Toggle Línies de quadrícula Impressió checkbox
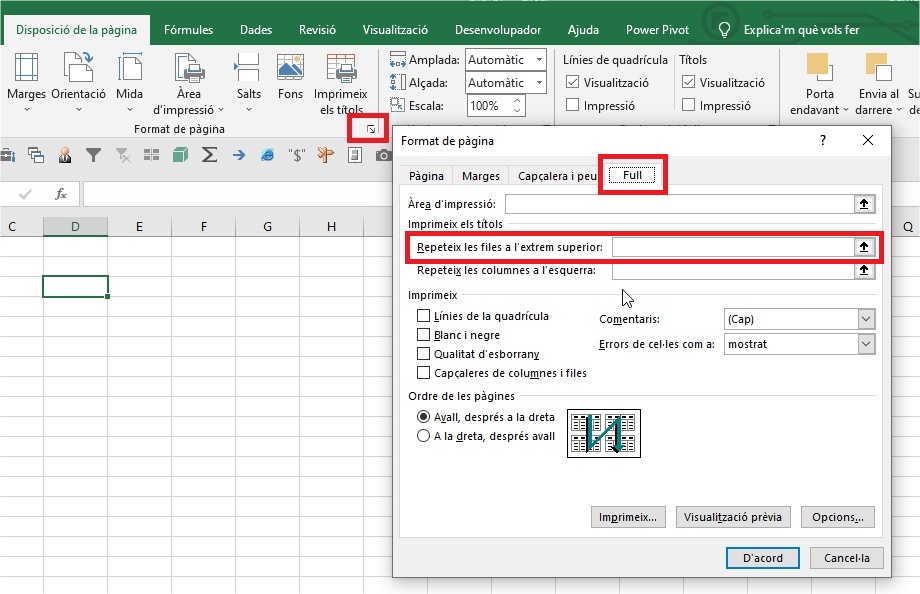The height and width of the screenshot is (594, 920). [573, 105]
